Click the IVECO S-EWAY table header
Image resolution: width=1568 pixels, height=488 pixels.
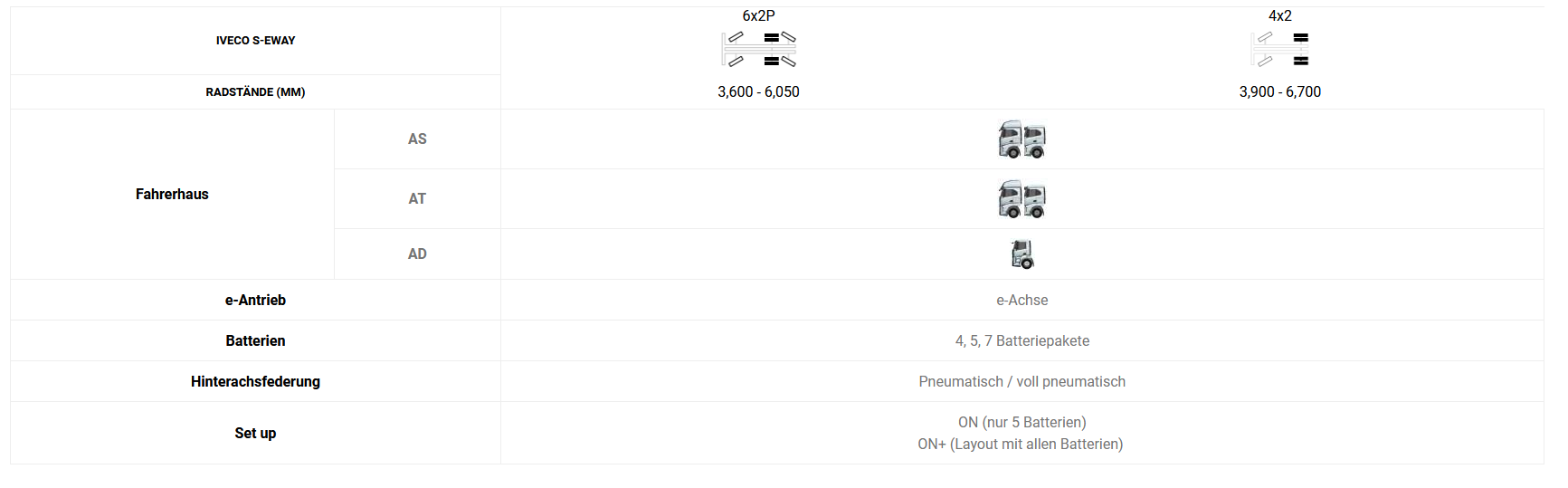pyautogui.click(x=255, y=41)
